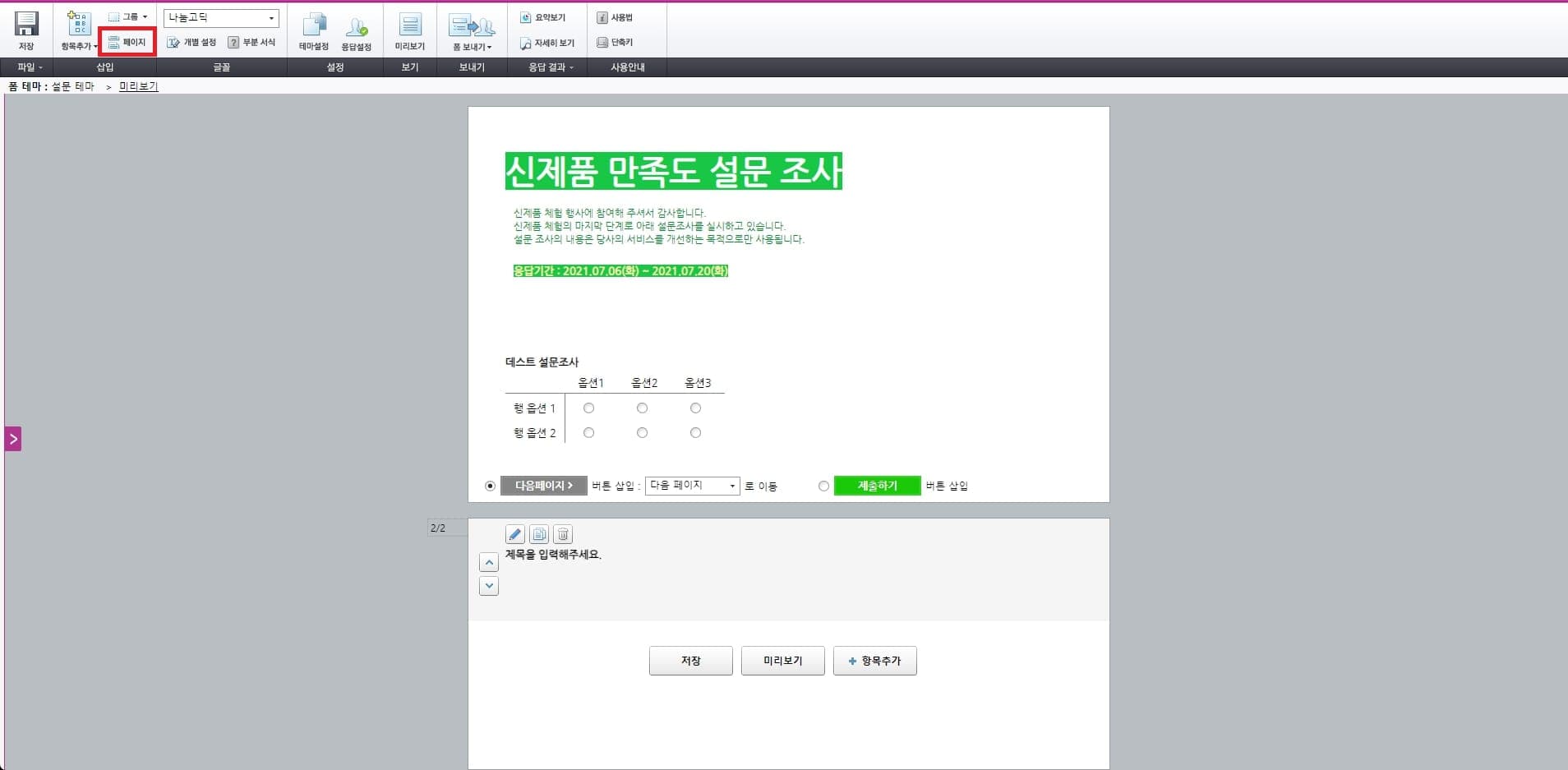Click the 항목추가 button at bottom
The height and width of the screenshot is (770, 1568).
[x=874, y=660]
